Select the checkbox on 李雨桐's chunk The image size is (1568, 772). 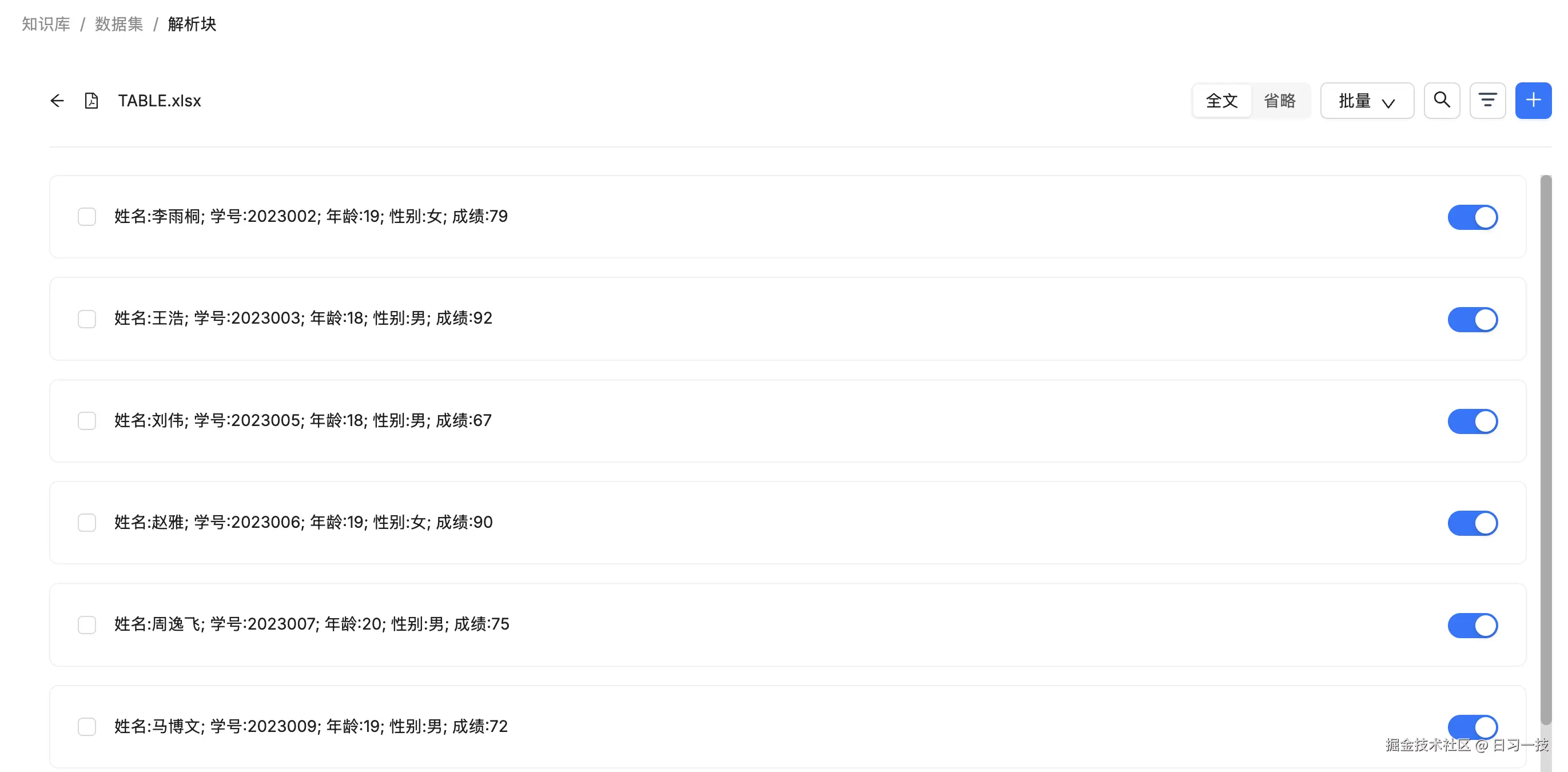pos(86,217)
